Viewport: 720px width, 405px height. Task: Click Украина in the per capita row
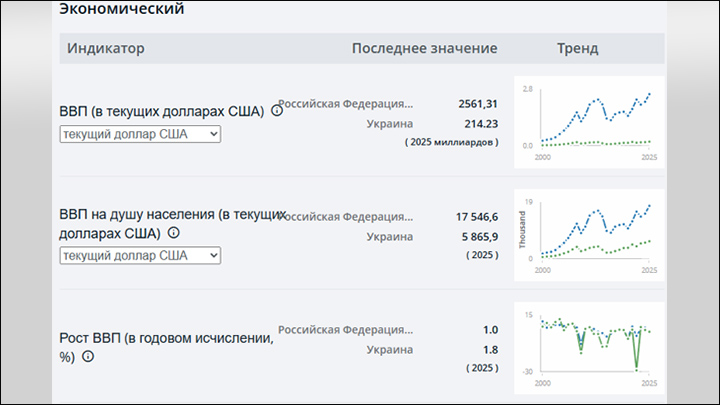click(389, 237)
